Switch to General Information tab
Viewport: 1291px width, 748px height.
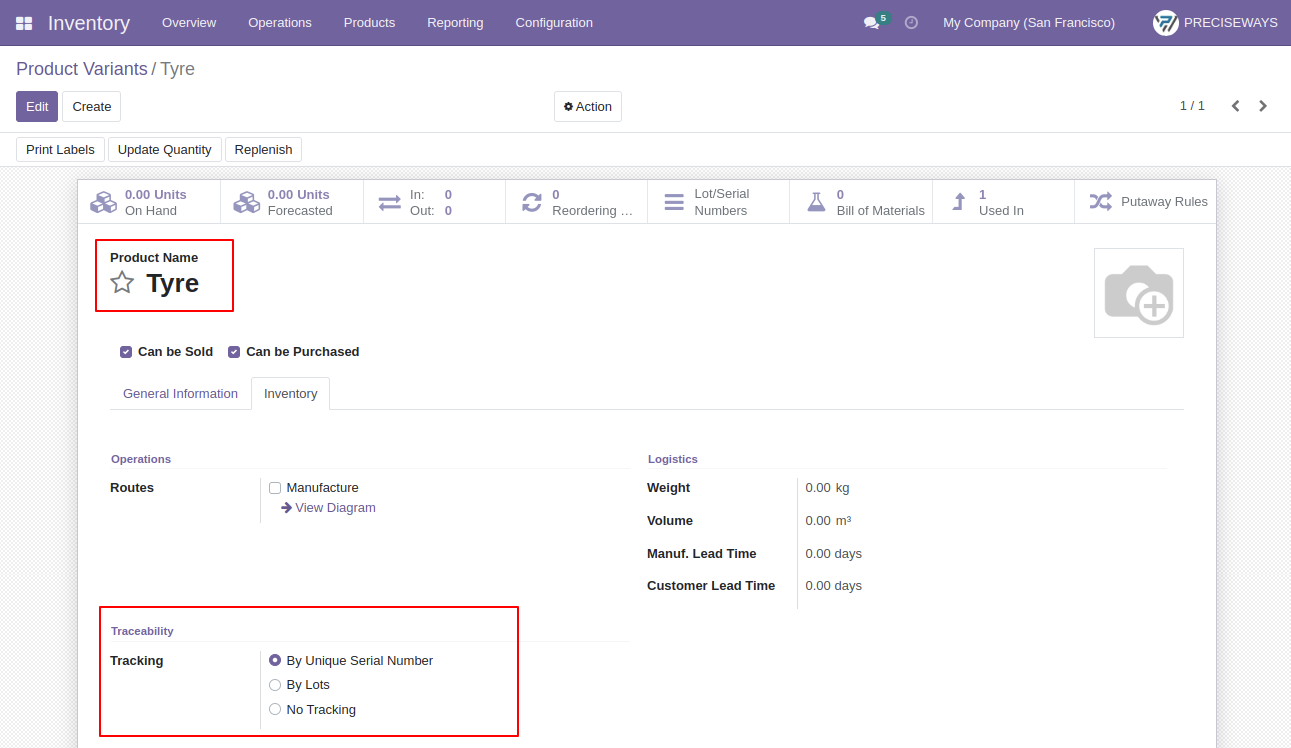pos(180,394)
